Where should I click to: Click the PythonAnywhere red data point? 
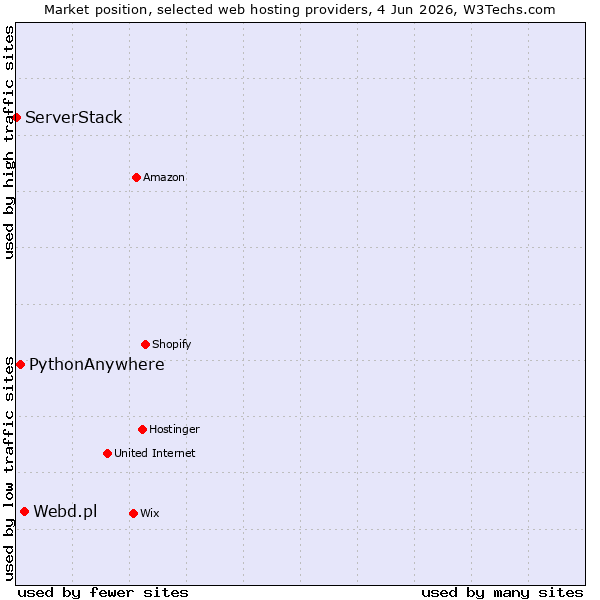[21, 365]
